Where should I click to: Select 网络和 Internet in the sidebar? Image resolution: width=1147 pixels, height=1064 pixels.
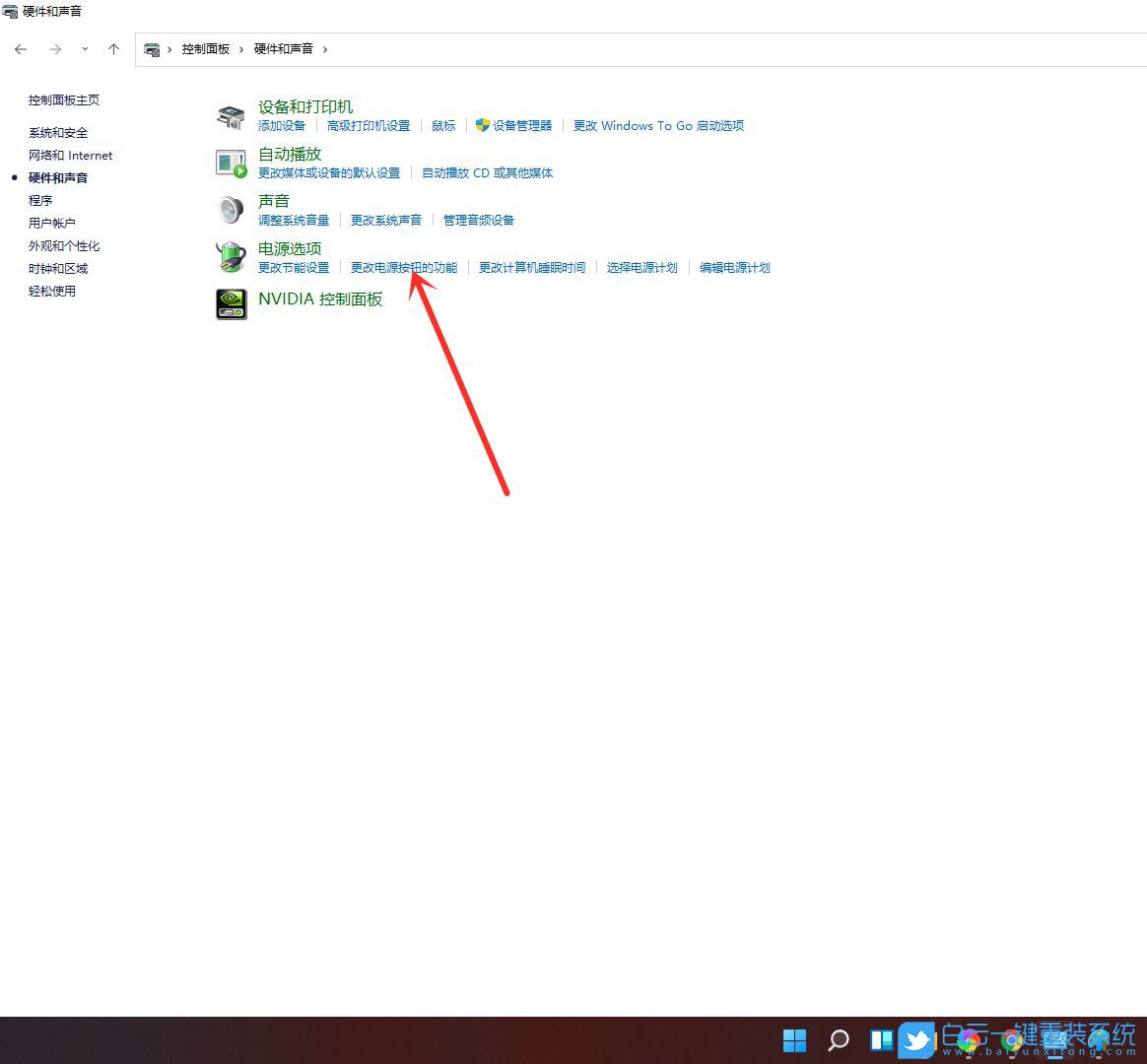coord(70,156)
